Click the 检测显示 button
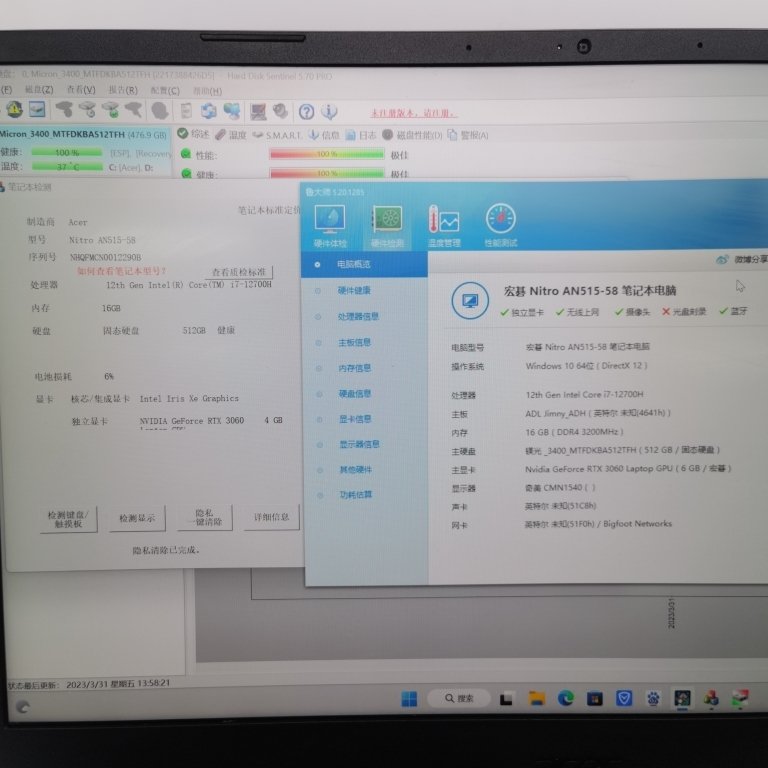 137,518
